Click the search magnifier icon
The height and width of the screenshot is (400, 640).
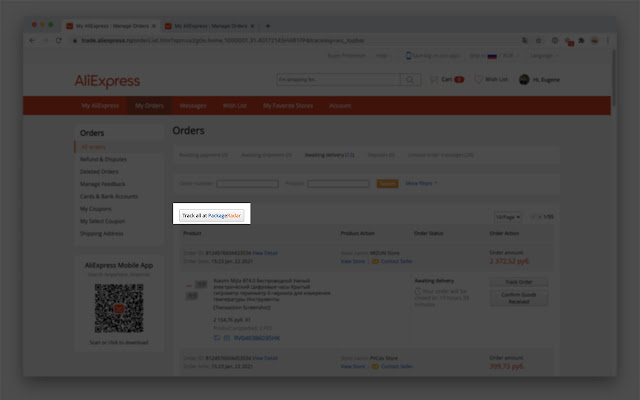410,80
